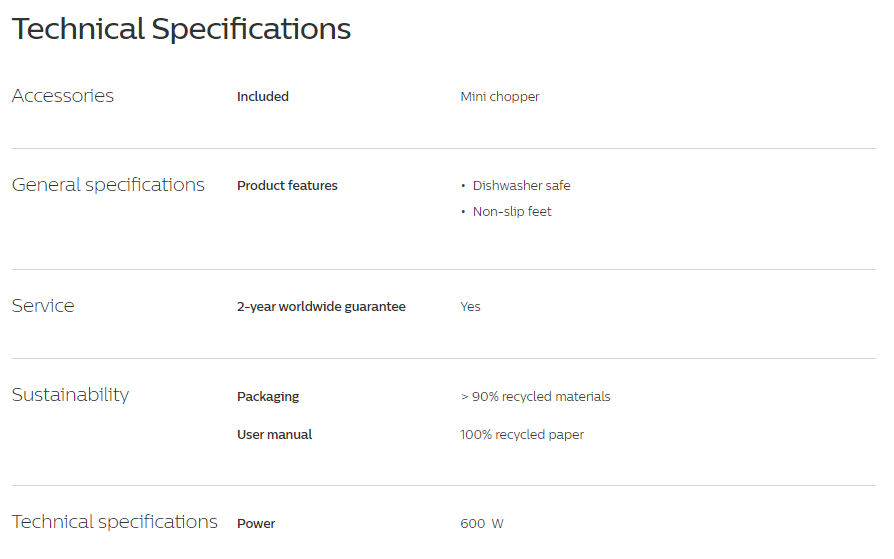Click the > 90% recycled materials text
The image size is (894, 559).
pyautogui.click(x=535, y=396)
